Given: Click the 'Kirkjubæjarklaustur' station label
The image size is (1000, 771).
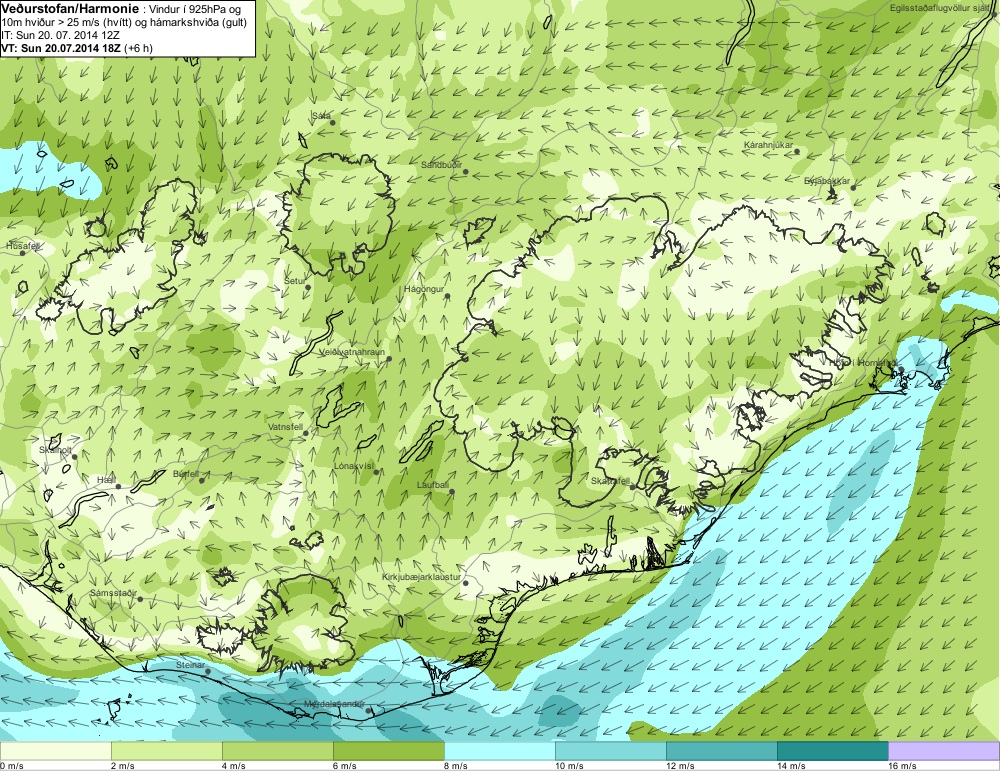Looking at the screenshot, I should click(421, 576).
